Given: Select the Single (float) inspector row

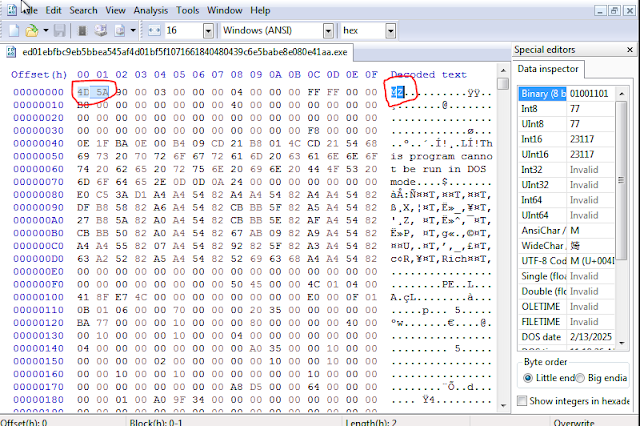Looking at the screenshot, I should (x=567, y=276).
